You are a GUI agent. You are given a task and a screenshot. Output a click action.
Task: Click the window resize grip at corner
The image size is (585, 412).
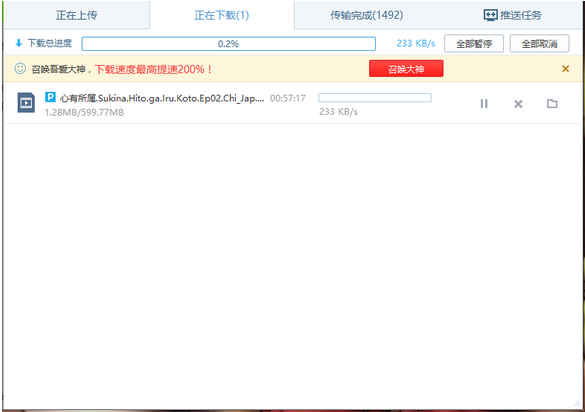pos(576,402)
